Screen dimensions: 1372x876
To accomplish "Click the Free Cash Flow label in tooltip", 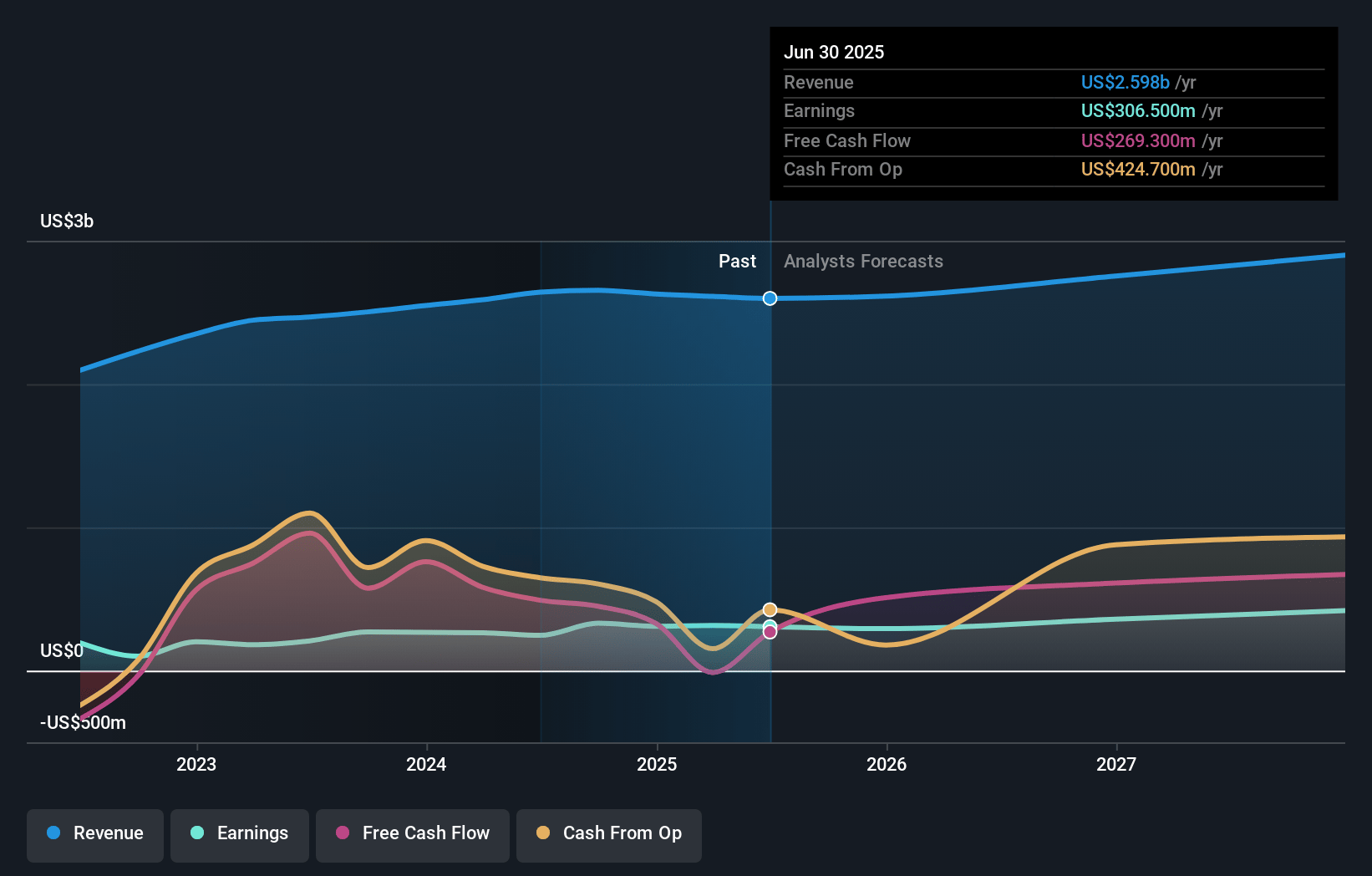I will click(846, 140).
